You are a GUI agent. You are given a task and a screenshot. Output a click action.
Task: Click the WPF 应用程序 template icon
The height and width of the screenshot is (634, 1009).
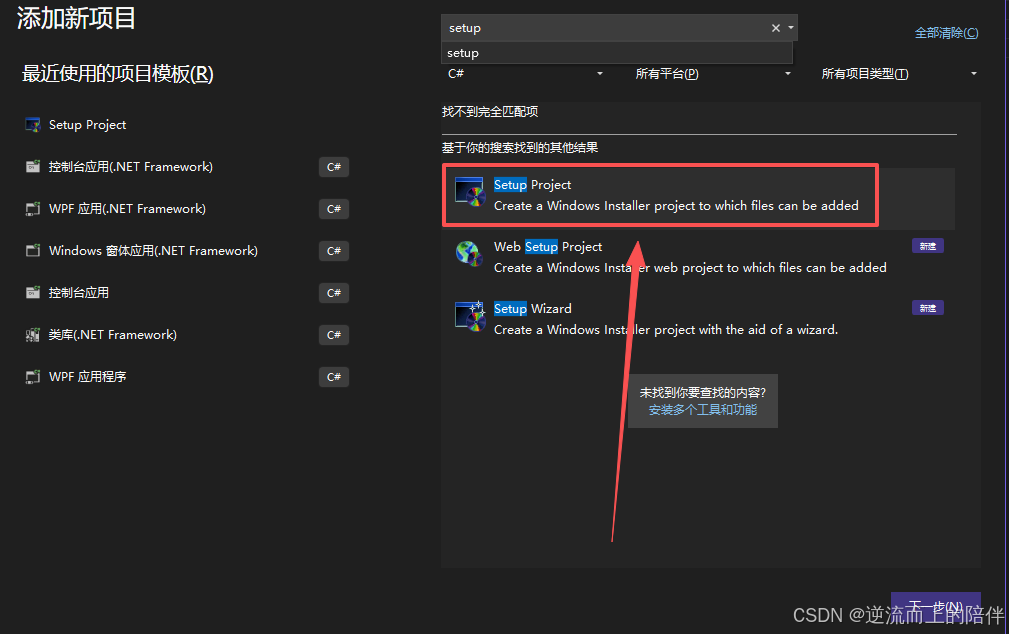pos(33,377)
